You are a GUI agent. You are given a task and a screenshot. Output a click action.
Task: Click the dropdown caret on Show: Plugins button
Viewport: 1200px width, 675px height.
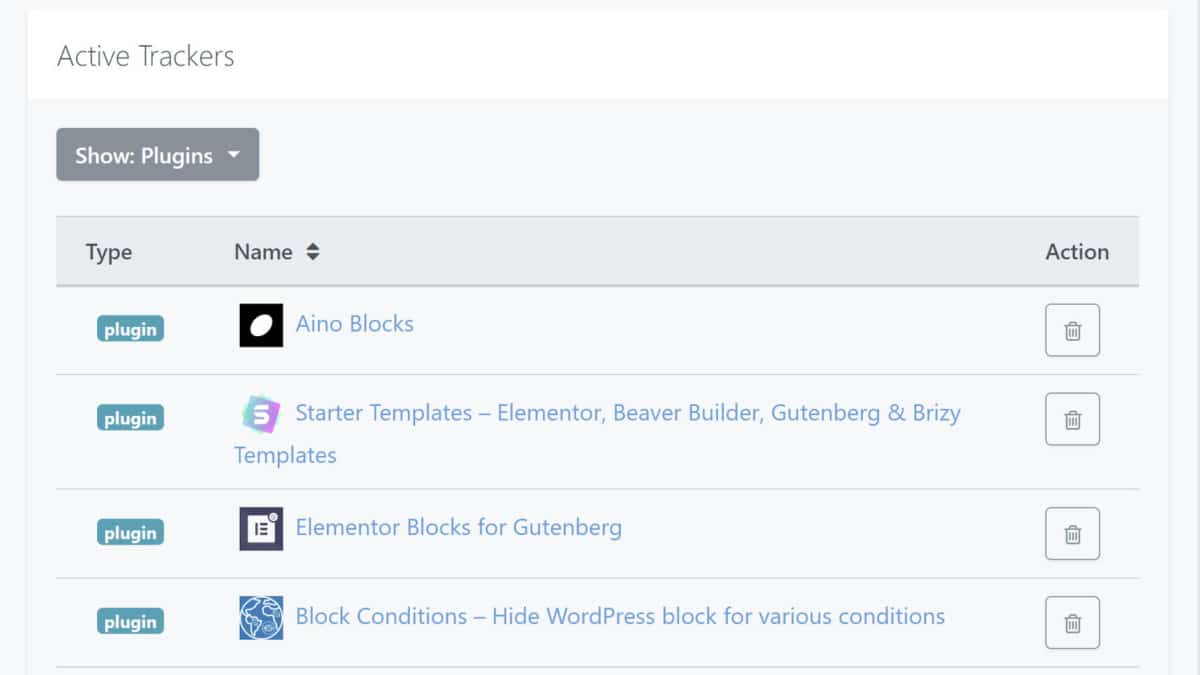tap(234, 155)
